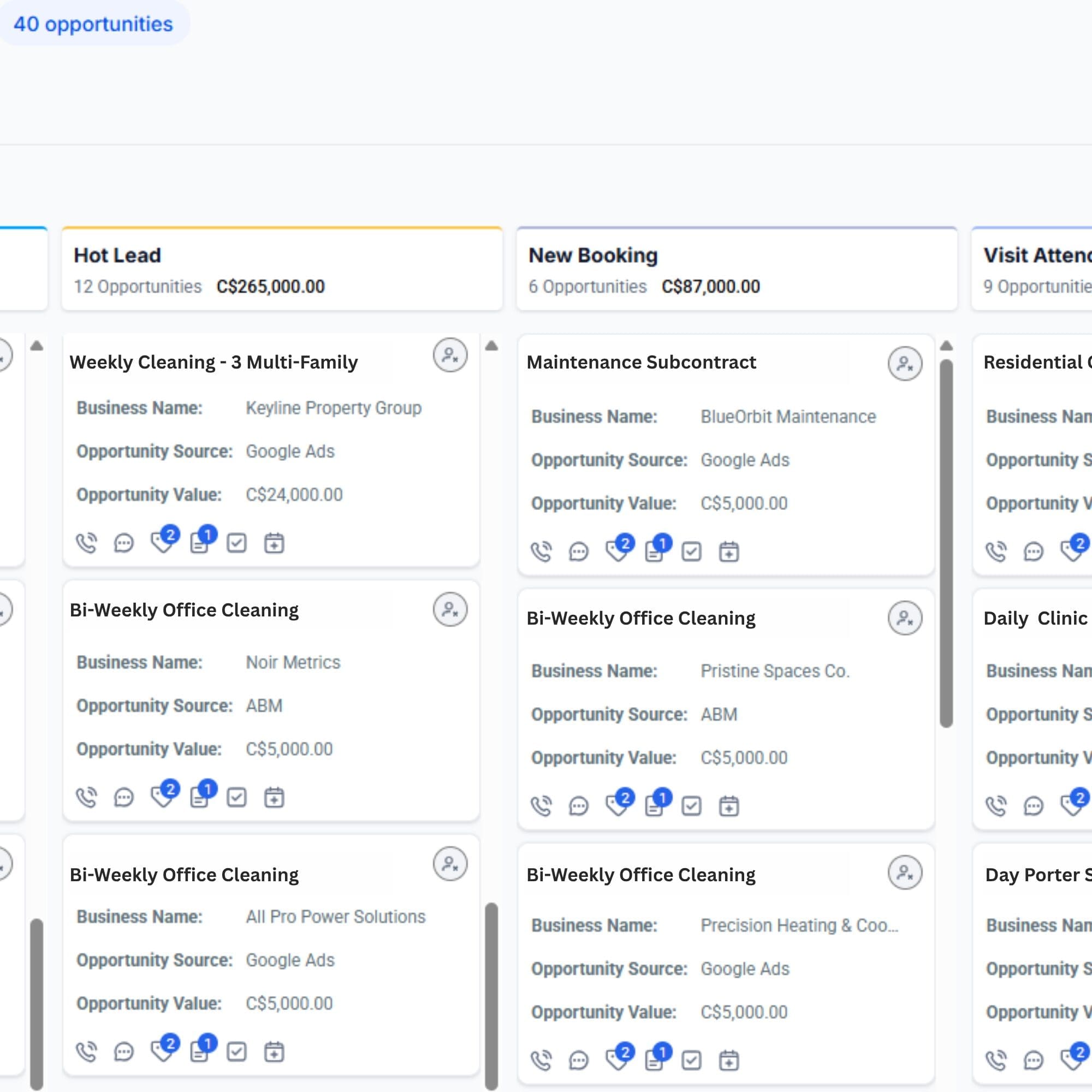
Task: View tags on Pristine Spaces Co. card
Action: click(619, 803)
